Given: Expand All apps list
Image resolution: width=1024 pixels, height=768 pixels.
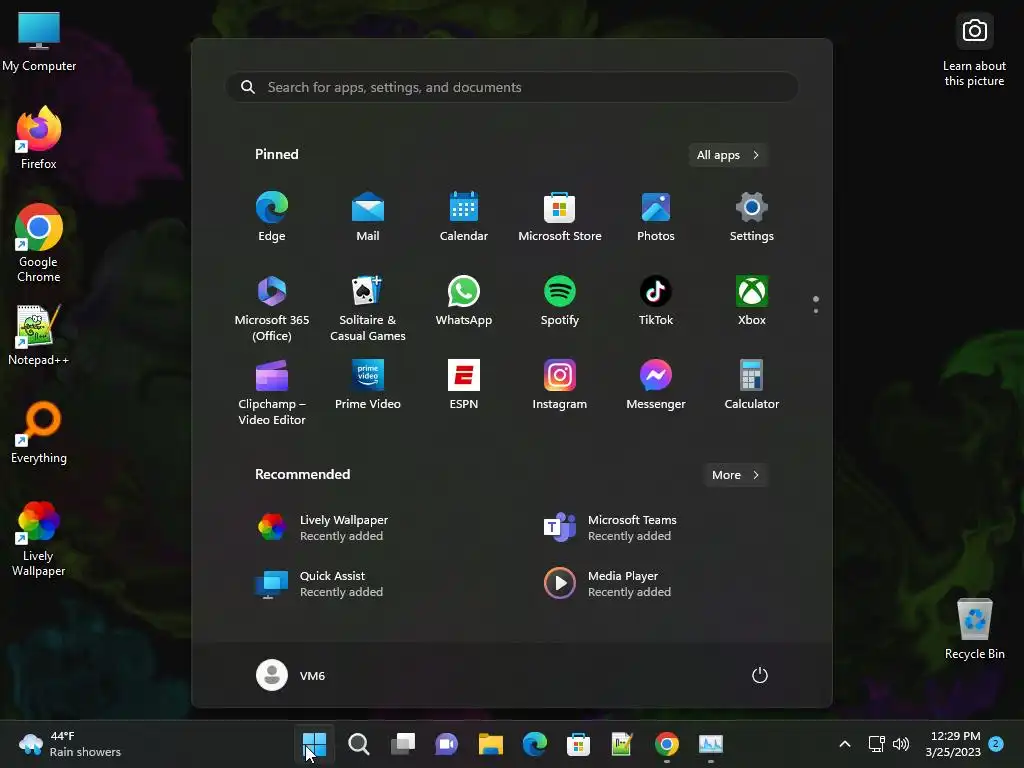Looking at the screenshot, I should click(x=728, y=155).
